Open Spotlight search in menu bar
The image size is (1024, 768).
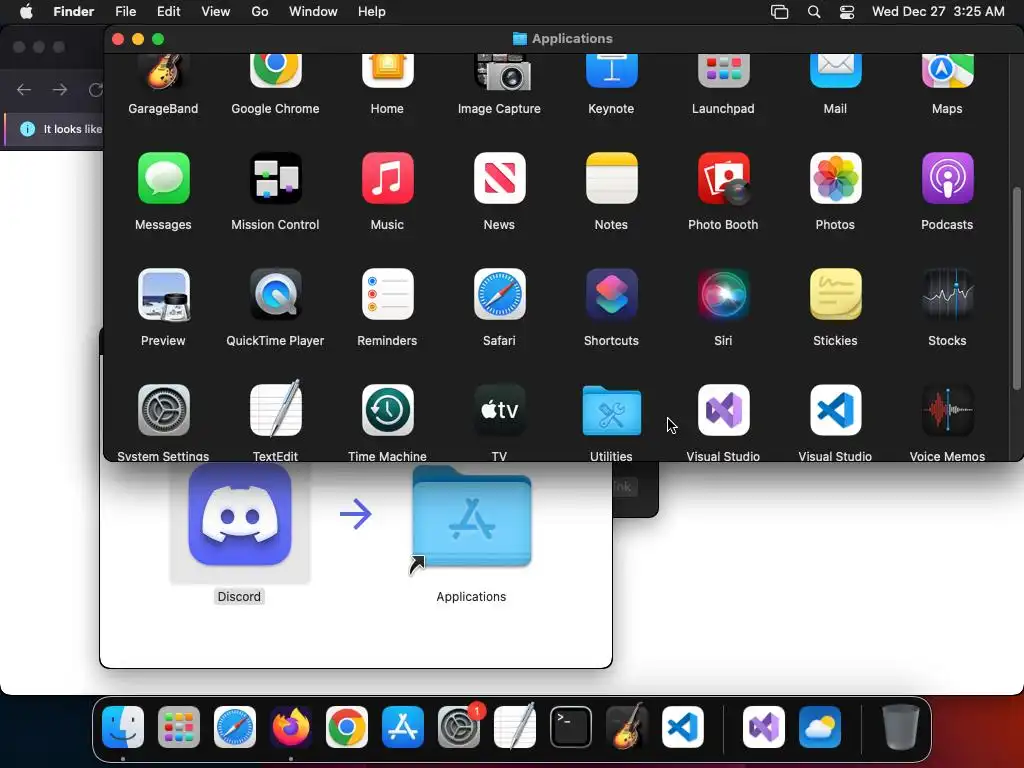[x=814, y=12]
